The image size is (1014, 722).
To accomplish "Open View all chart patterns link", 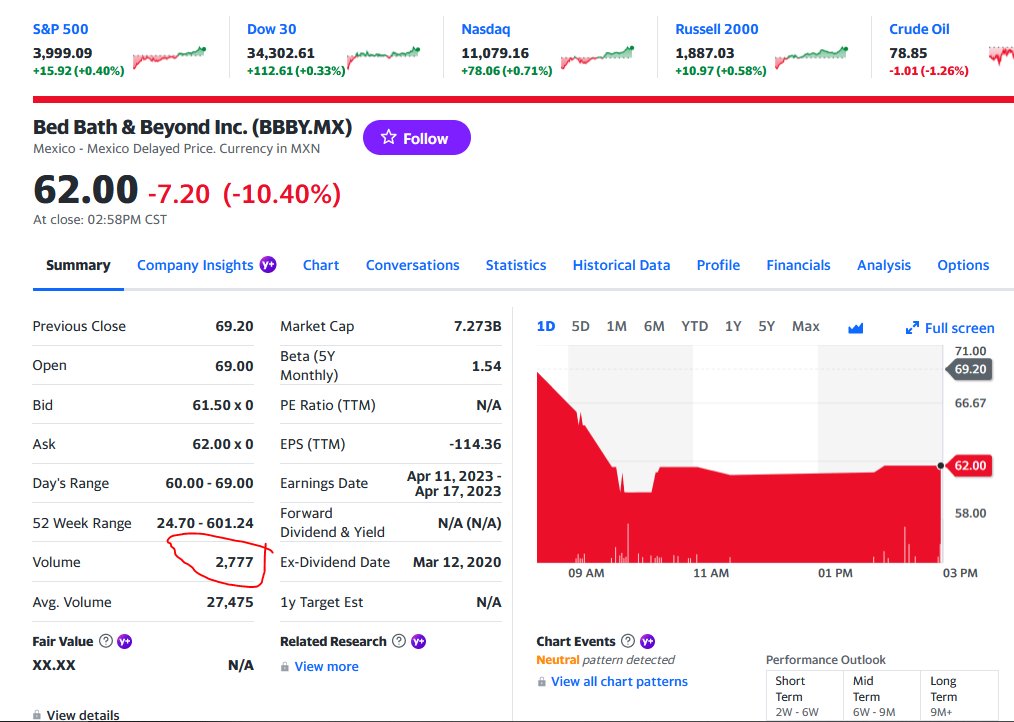I will (x=620, y=681).
